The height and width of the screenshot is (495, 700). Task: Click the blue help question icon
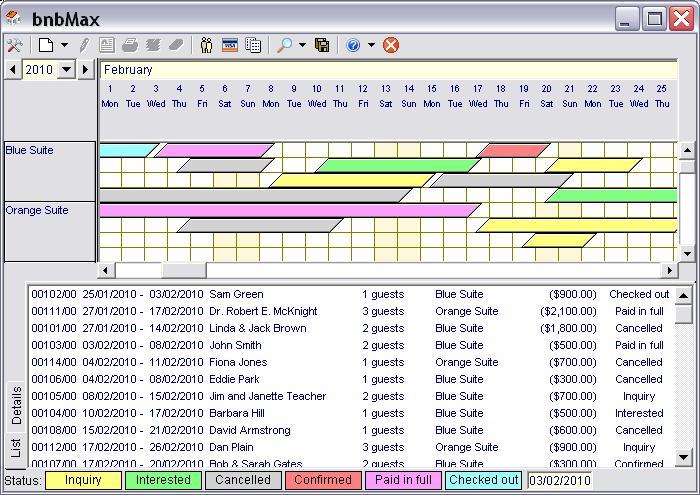coord(353,45)
